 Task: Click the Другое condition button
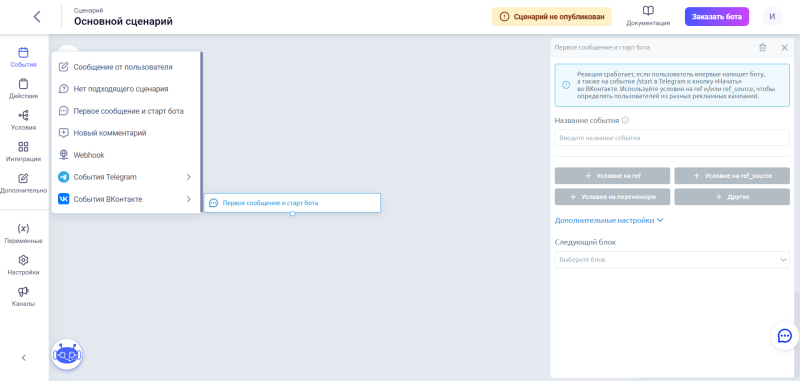[x=732, y=196]
